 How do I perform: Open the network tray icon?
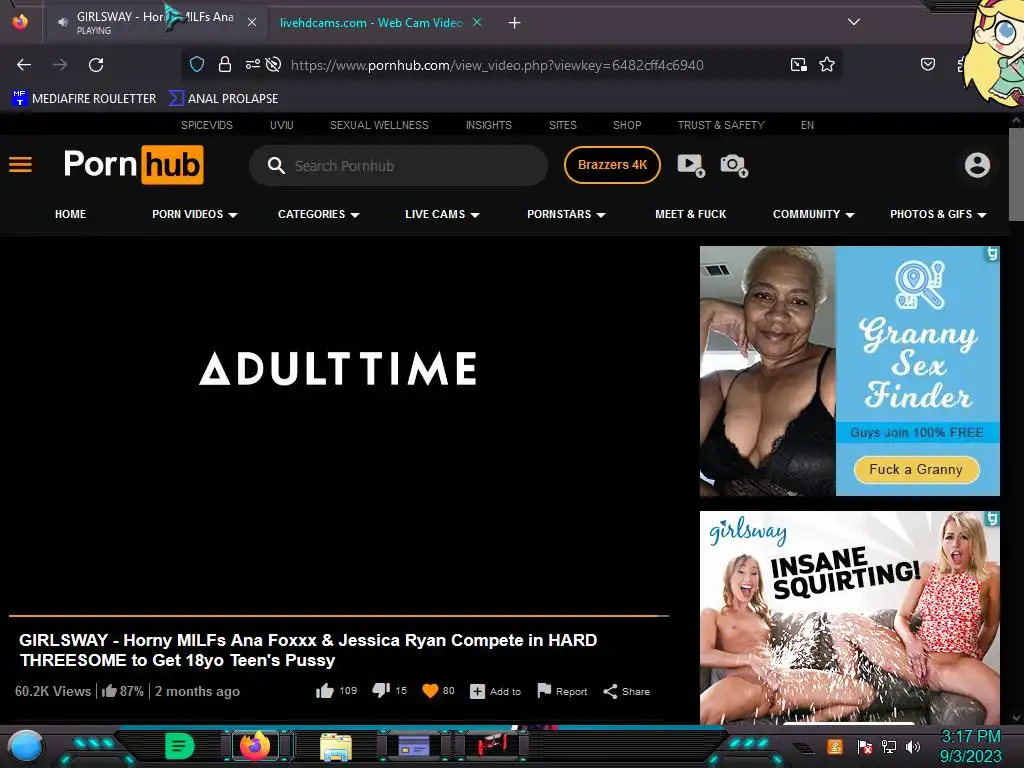[889, 746]
